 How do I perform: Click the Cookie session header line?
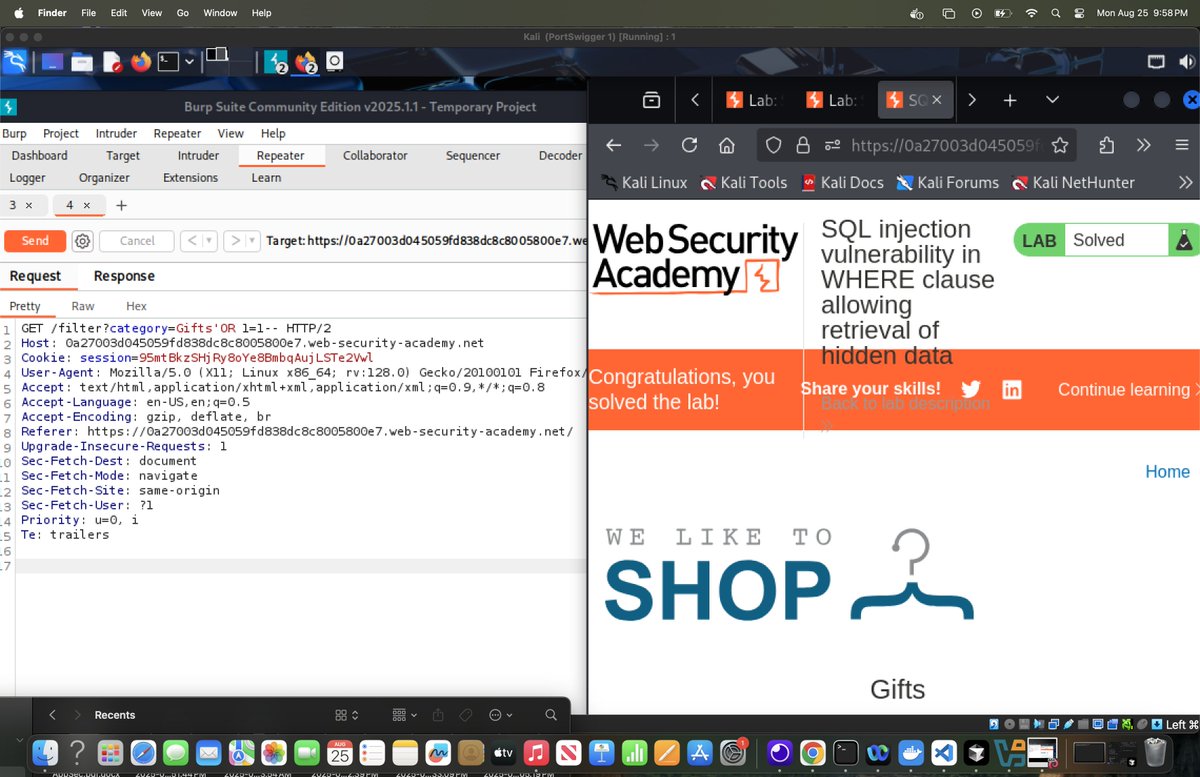[x=197, y=357]
